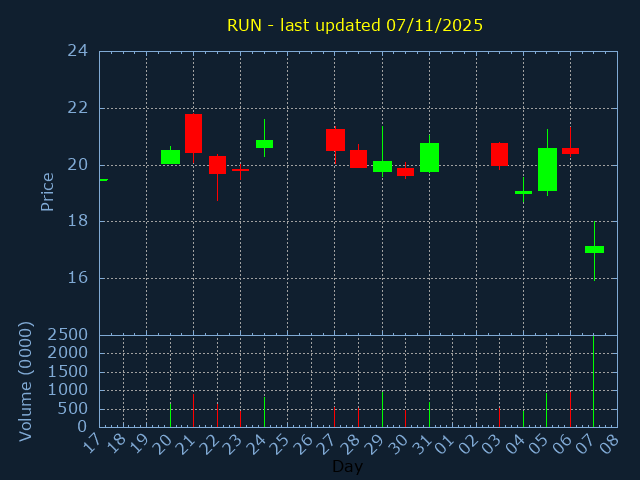
Task: Click the red volume bar on day 06
Action: (x=570, y=408)
